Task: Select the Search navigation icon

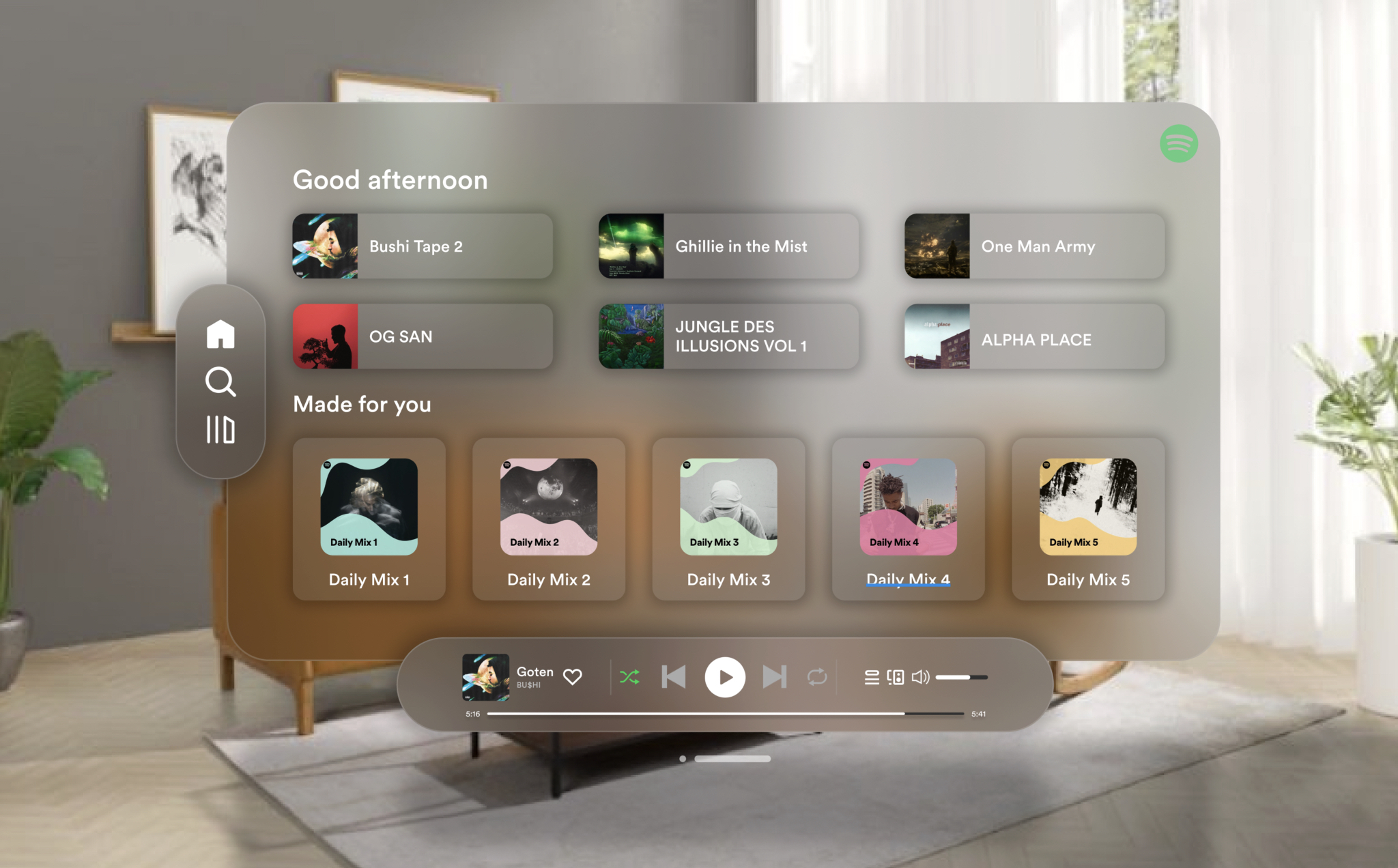Action: coord(222,384)
